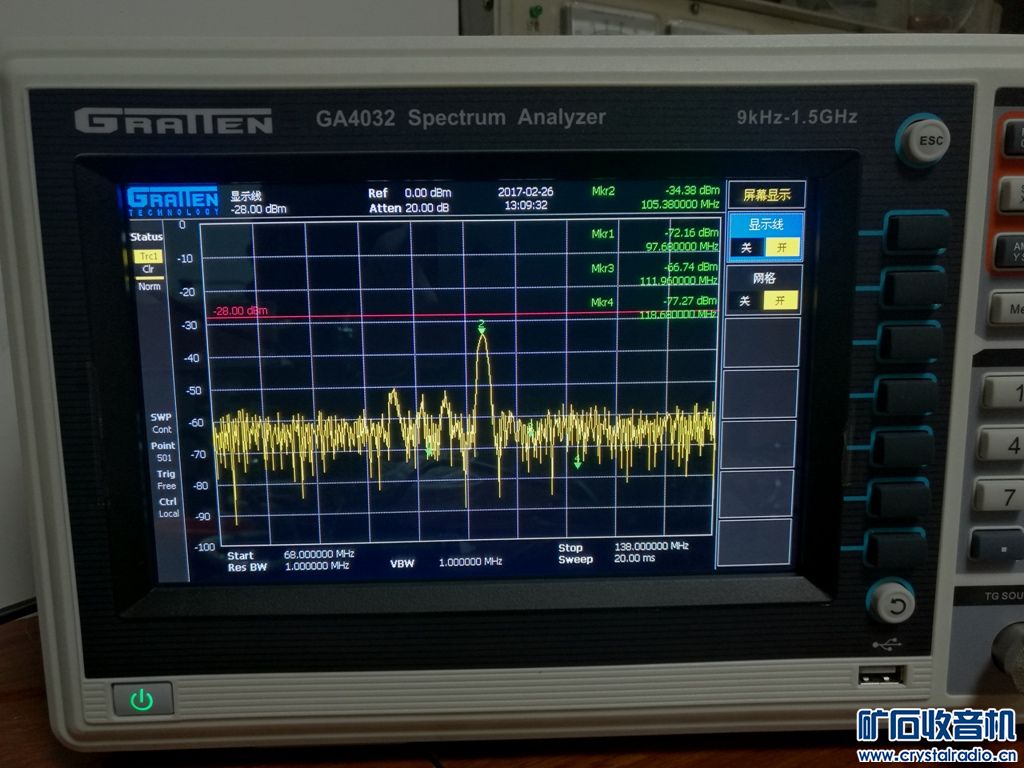Tap the Mkr1 frequency 97.680000 MHz
The height and width of the screenshot is (768, 1024).
click(682, 246)
